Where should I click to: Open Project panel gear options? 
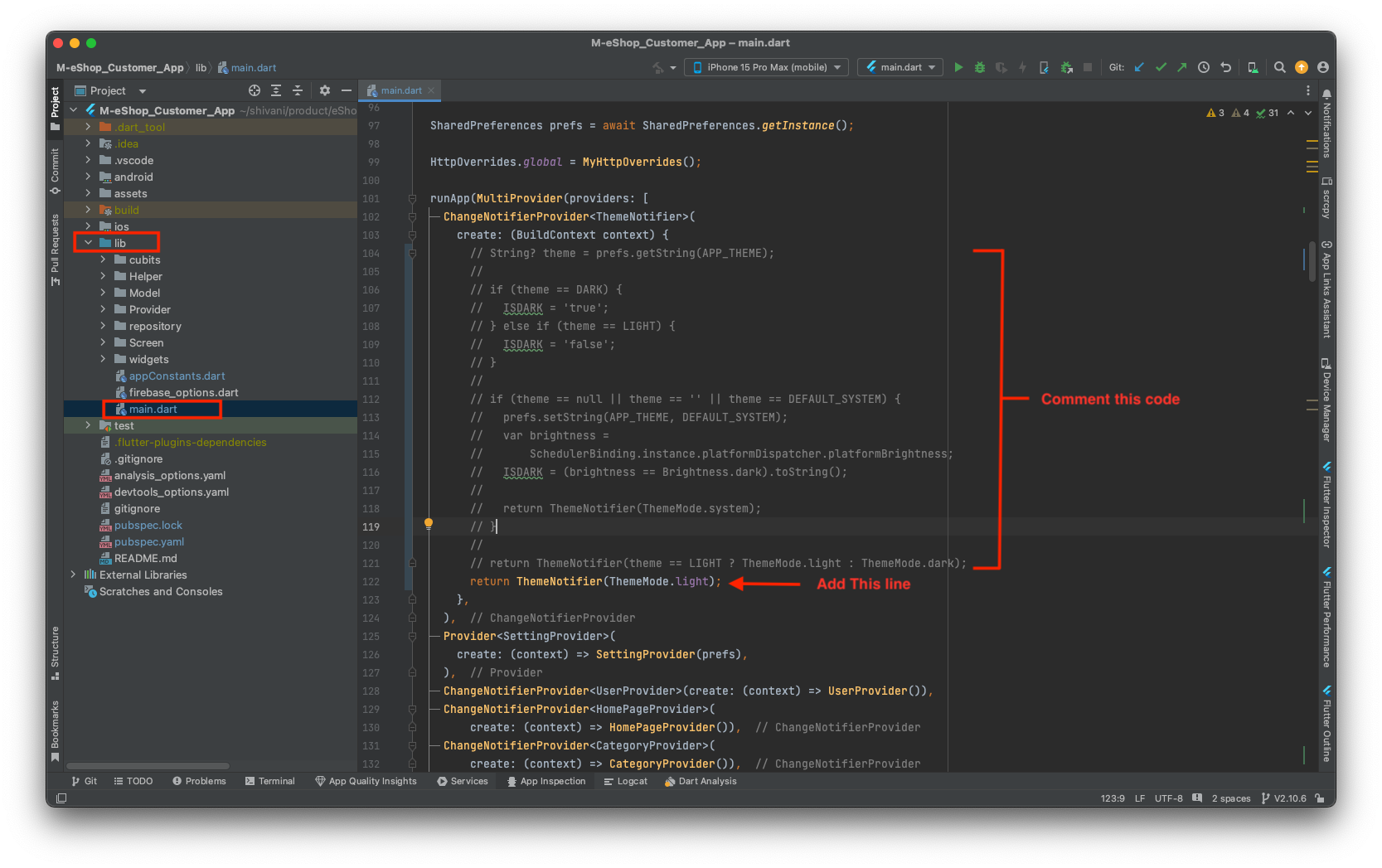(325, 90)
